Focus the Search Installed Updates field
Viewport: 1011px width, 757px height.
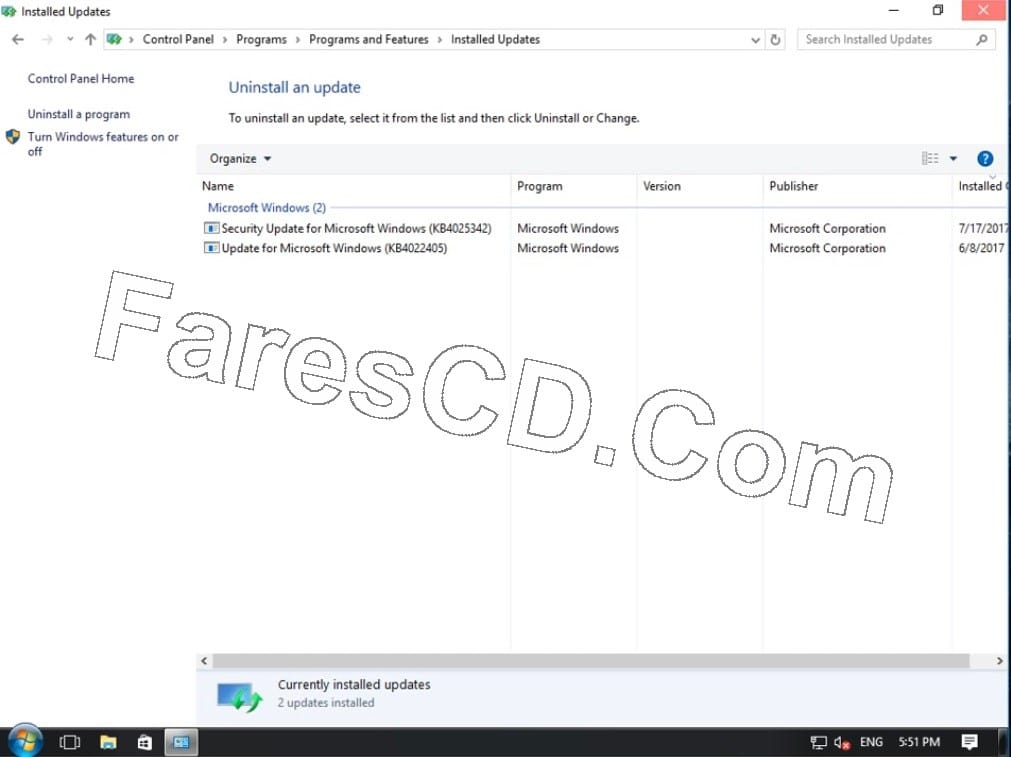[x=896, y=39]
